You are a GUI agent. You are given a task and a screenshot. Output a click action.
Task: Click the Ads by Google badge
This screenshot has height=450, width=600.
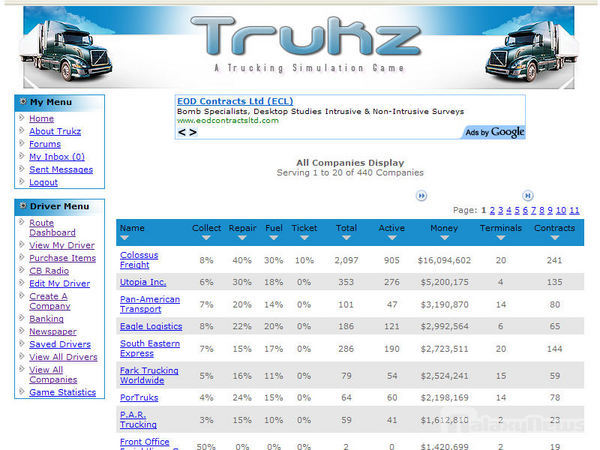pyautogui.click(x=493, y=132)
